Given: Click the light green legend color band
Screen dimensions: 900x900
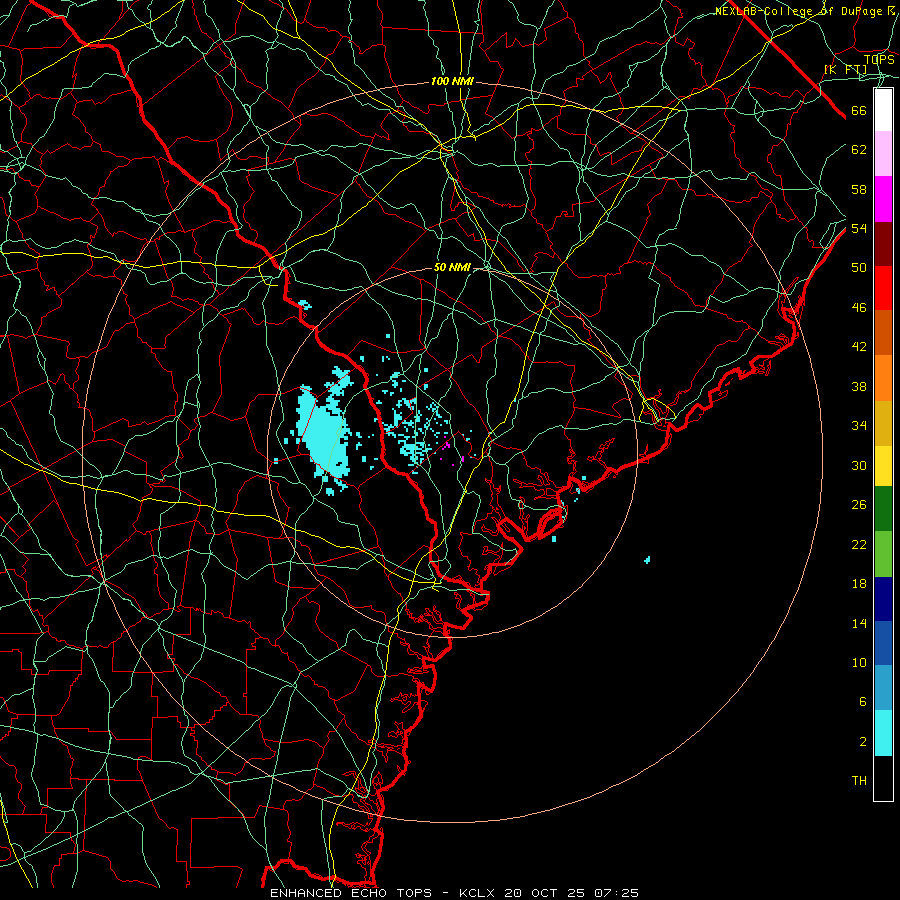Looking at the screenshot, I should (x=883, y=554).
